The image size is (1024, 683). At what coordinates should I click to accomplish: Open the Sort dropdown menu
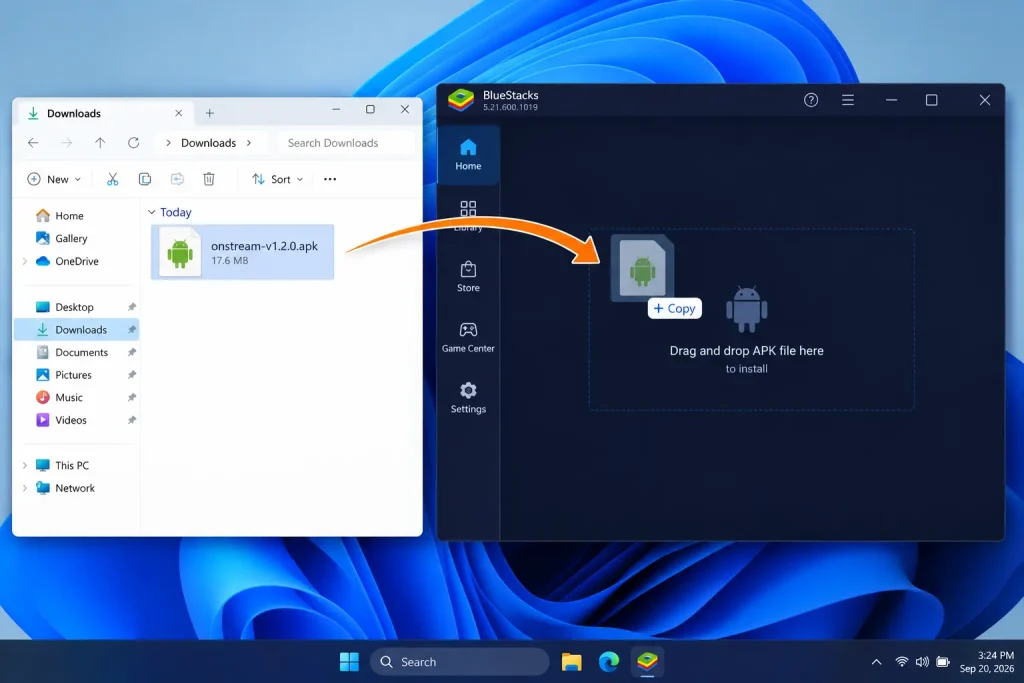[x=278, y=179]
